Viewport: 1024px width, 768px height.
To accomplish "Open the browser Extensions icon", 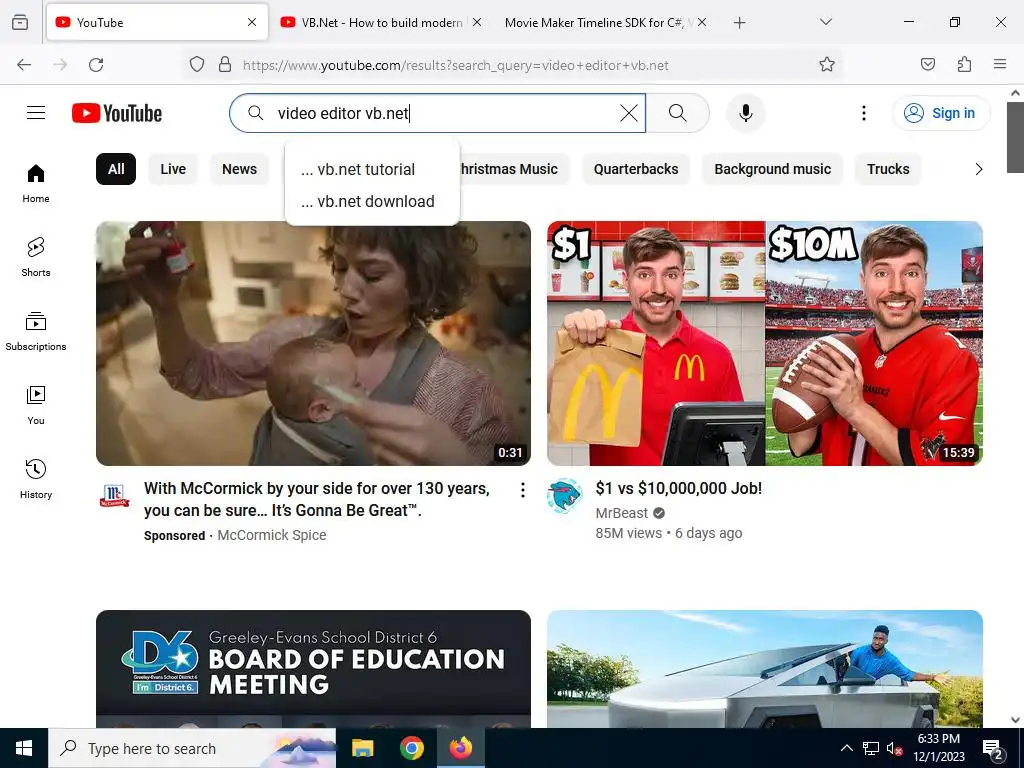I will 964,65.
